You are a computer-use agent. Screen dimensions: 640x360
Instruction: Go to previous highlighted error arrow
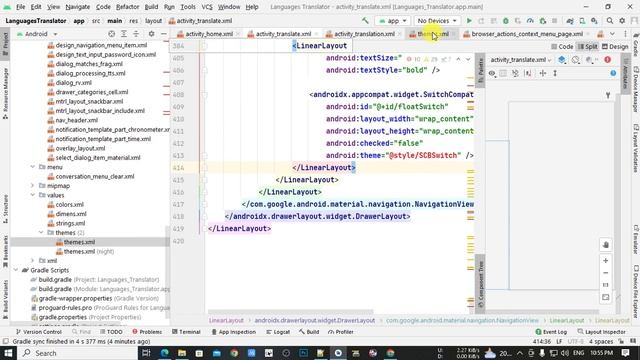click(458, 59)
